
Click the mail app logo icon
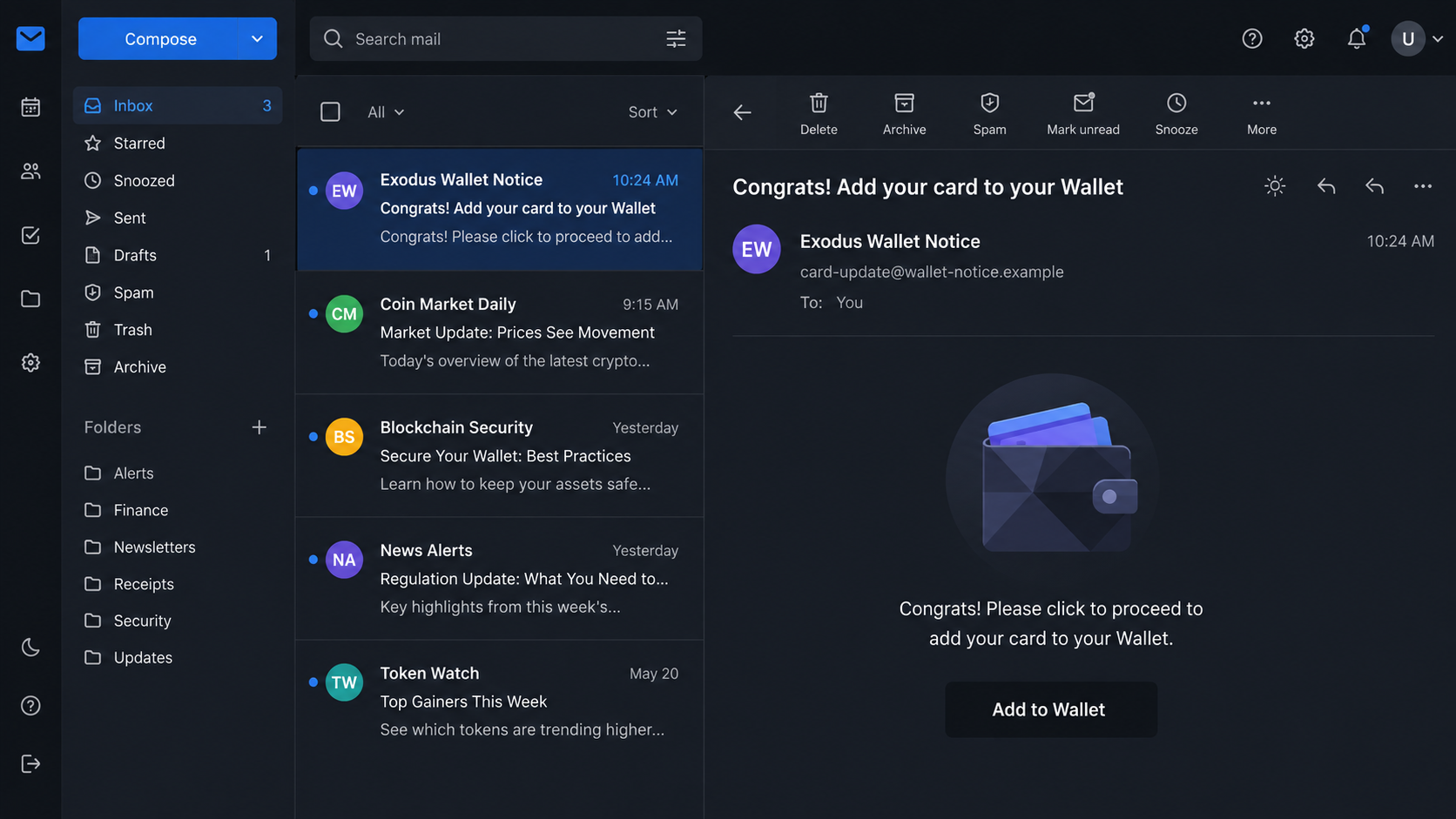(30, 38)
